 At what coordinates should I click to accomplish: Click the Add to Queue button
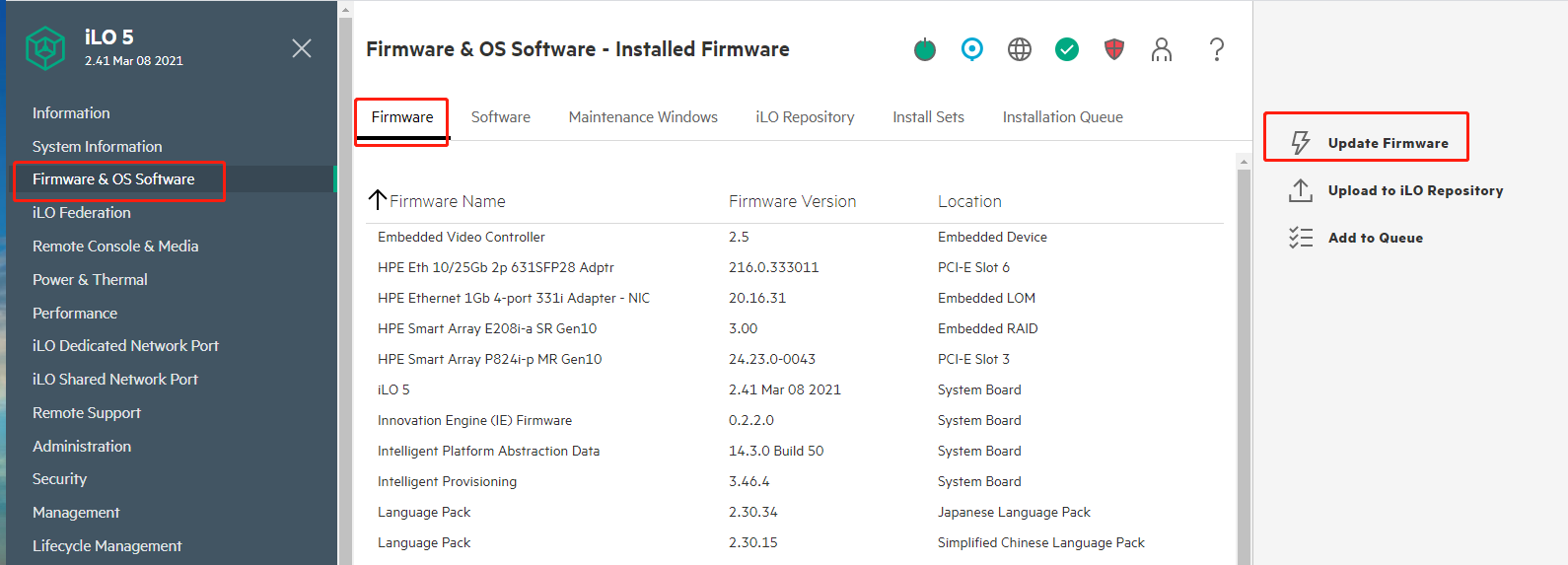1375,238
